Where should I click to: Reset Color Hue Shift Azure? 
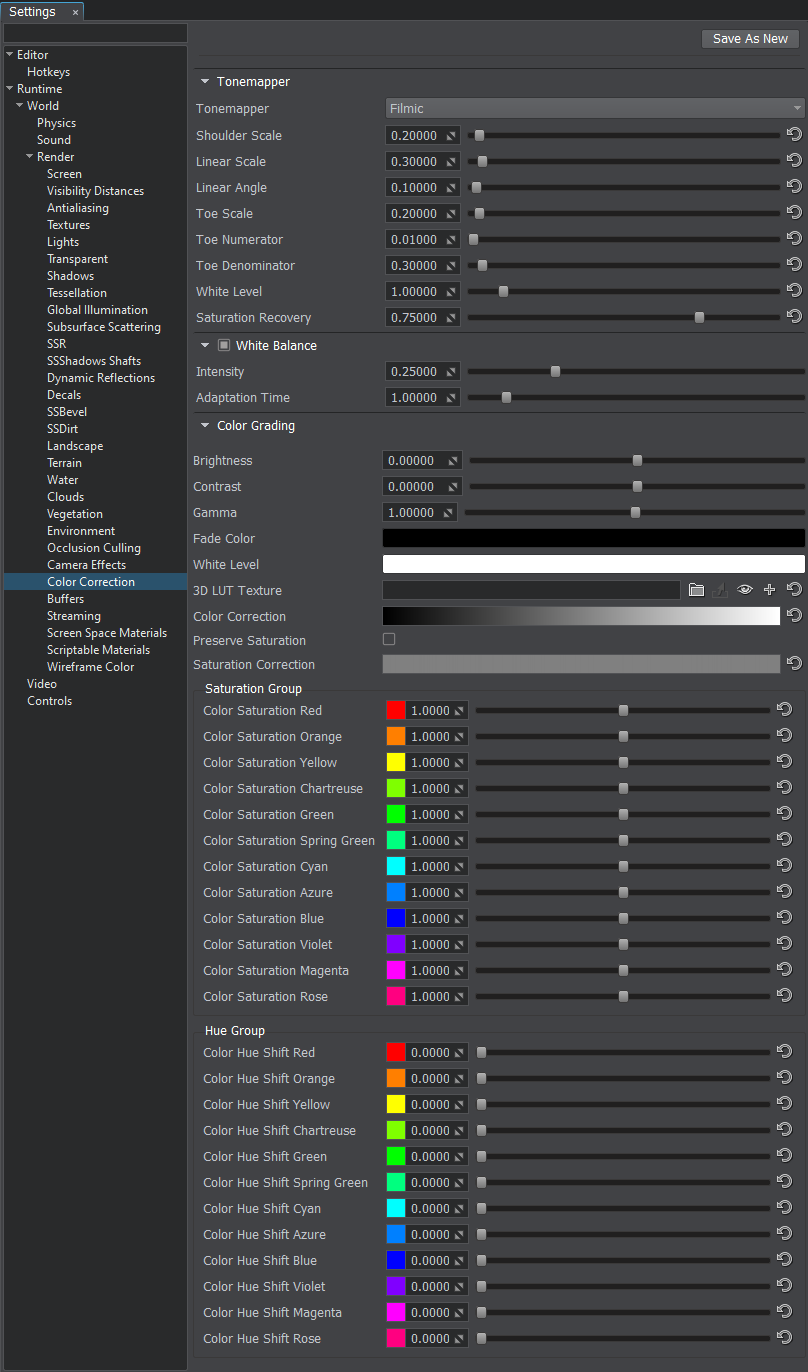coord(784,1234)
